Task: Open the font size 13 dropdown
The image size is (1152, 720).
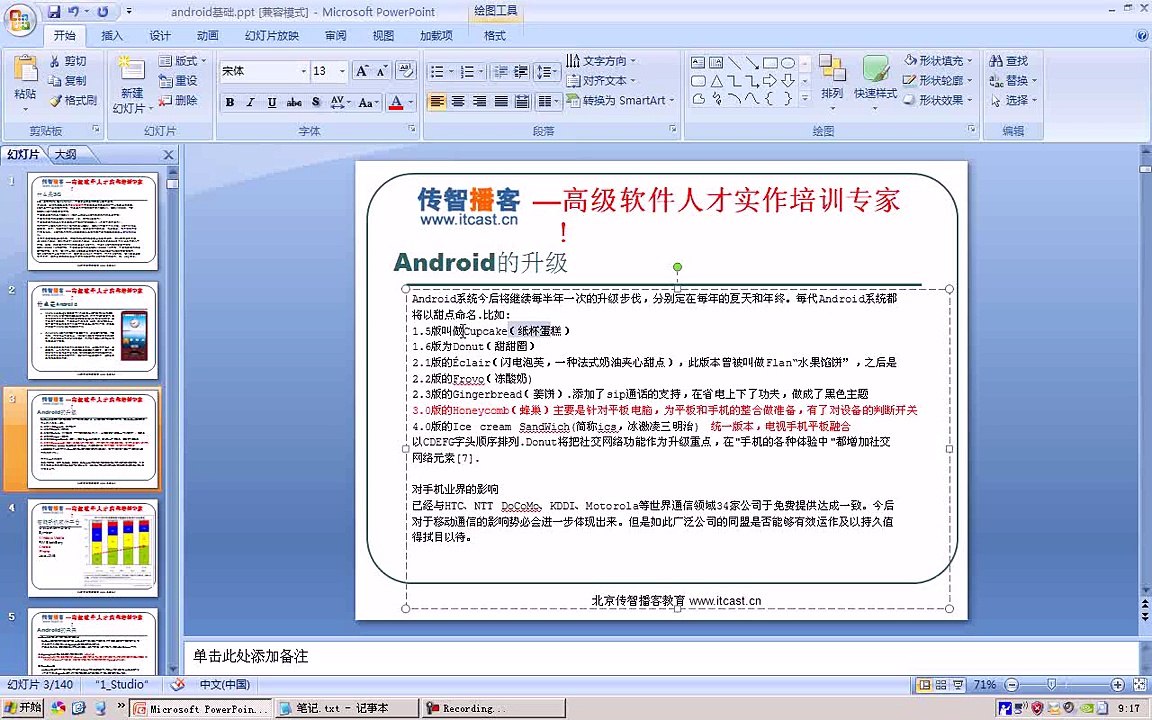Action: point(342,71)
